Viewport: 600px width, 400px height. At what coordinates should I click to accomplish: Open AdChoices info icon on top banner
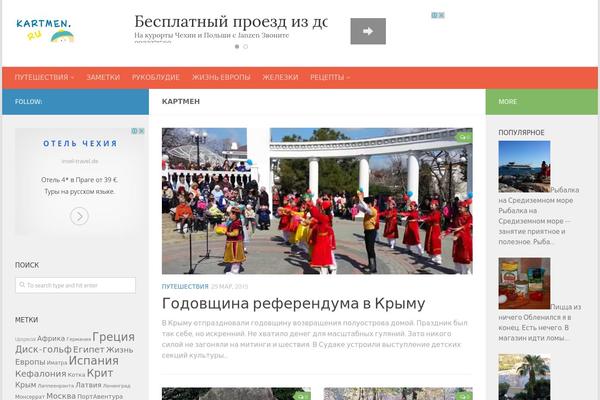434,15
